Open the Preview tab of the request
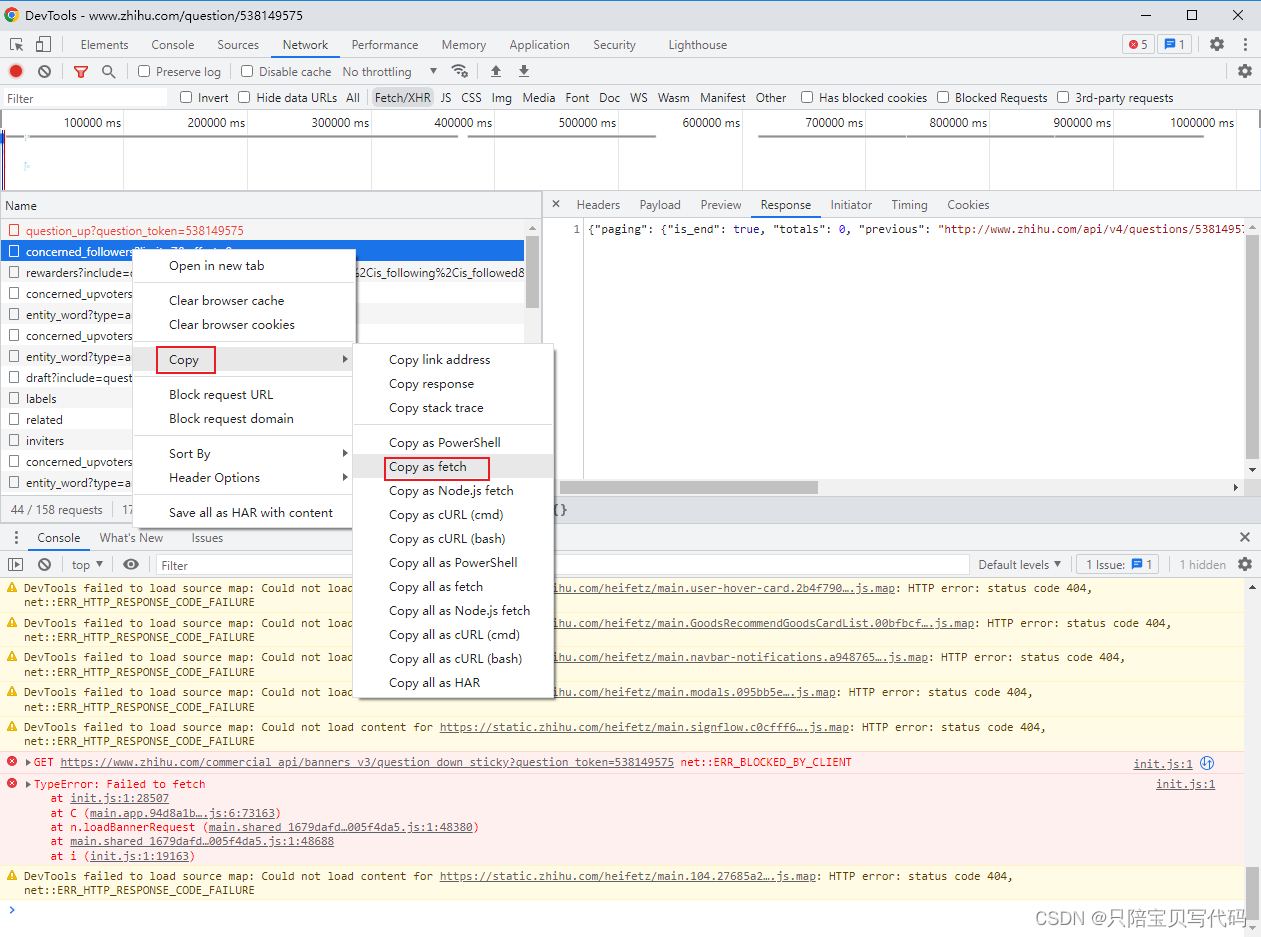The image size is (1261, 937). point(721,204)
